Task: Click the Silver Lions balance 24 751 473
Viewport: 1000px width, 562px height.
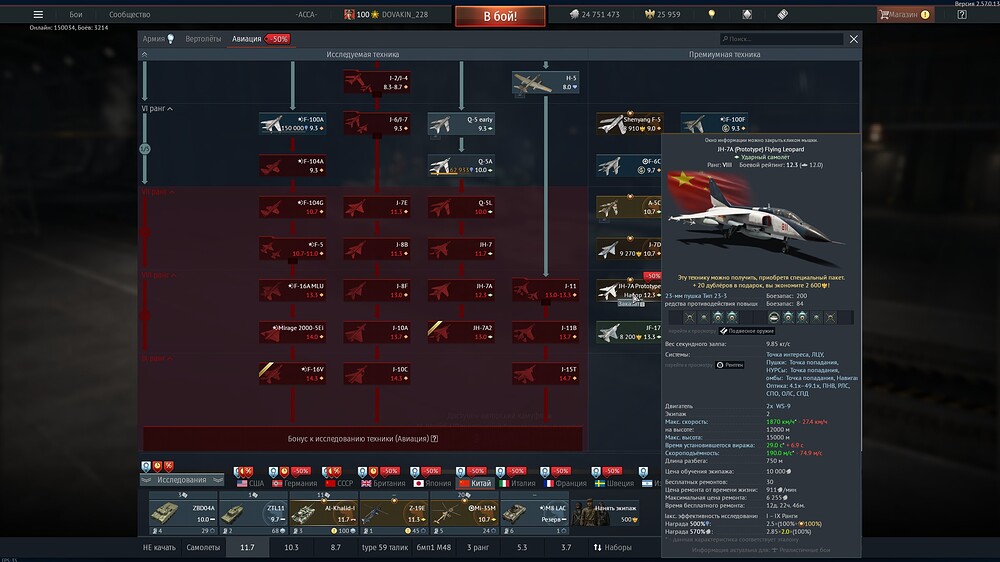Action: (594, 14)
